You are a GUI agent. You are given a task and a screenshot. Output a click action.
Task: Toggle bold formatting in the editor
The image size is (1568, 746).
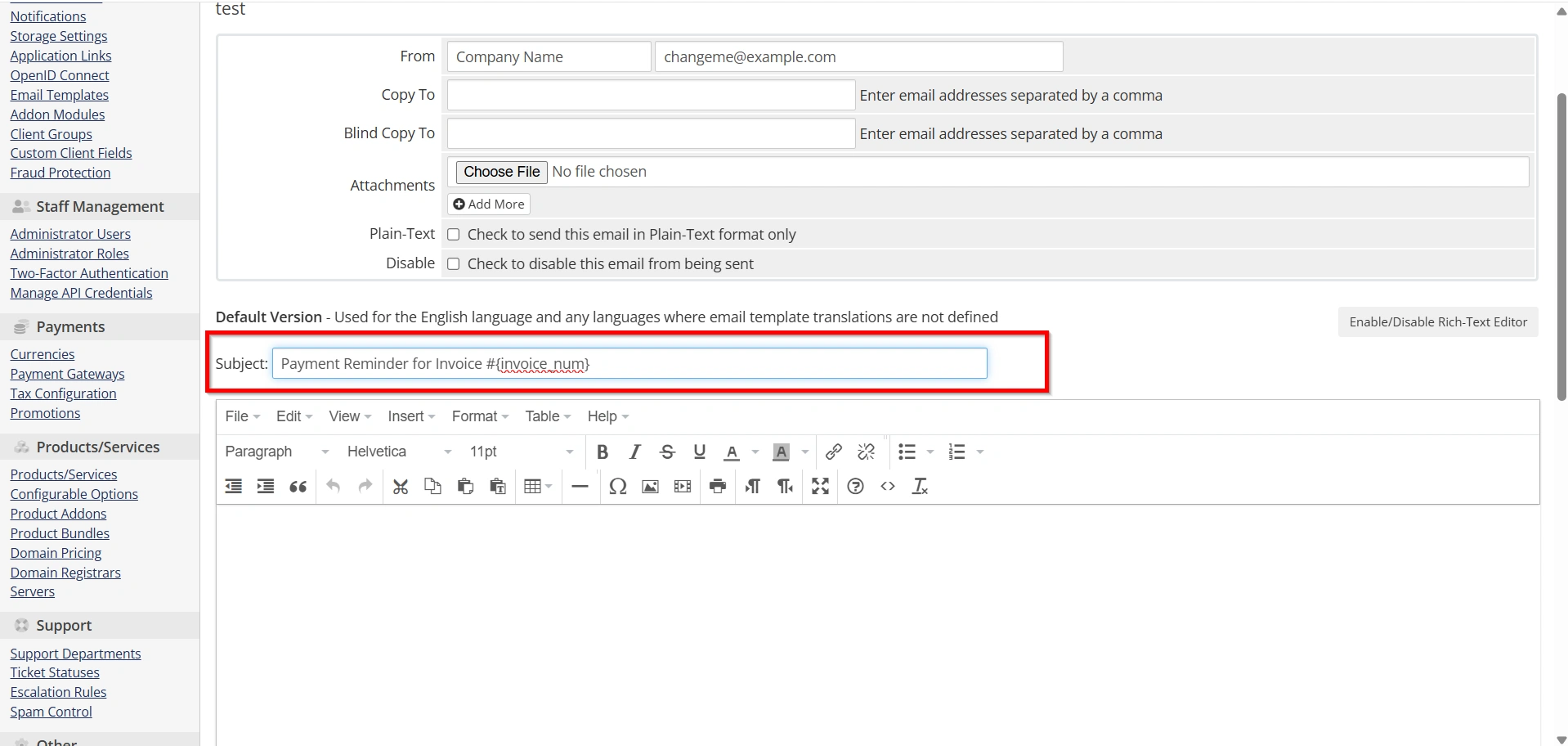[x=603, y=452]
